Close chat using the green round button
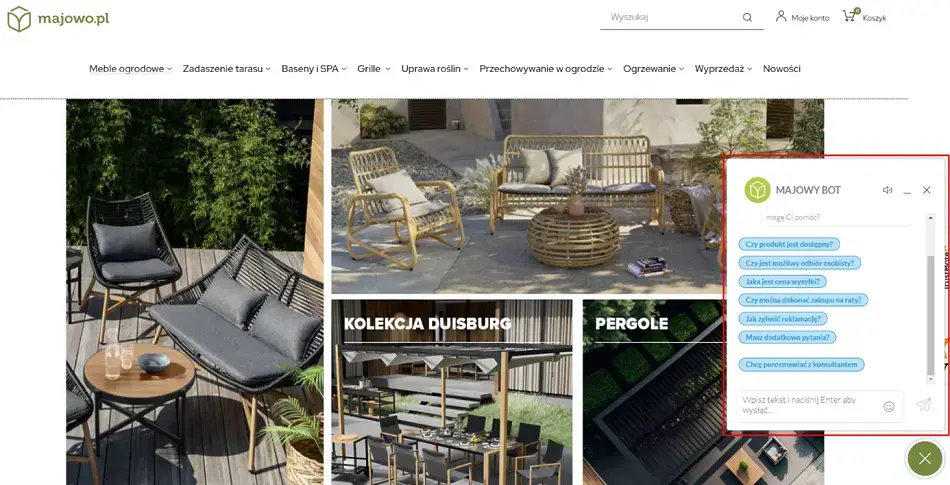 [x=925, y=458]
